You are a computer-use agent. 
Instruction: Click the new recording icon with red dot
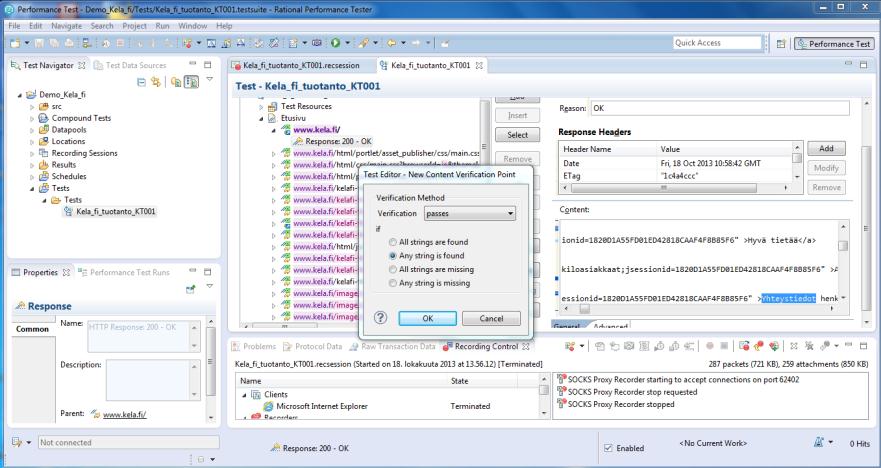[188, 43]
